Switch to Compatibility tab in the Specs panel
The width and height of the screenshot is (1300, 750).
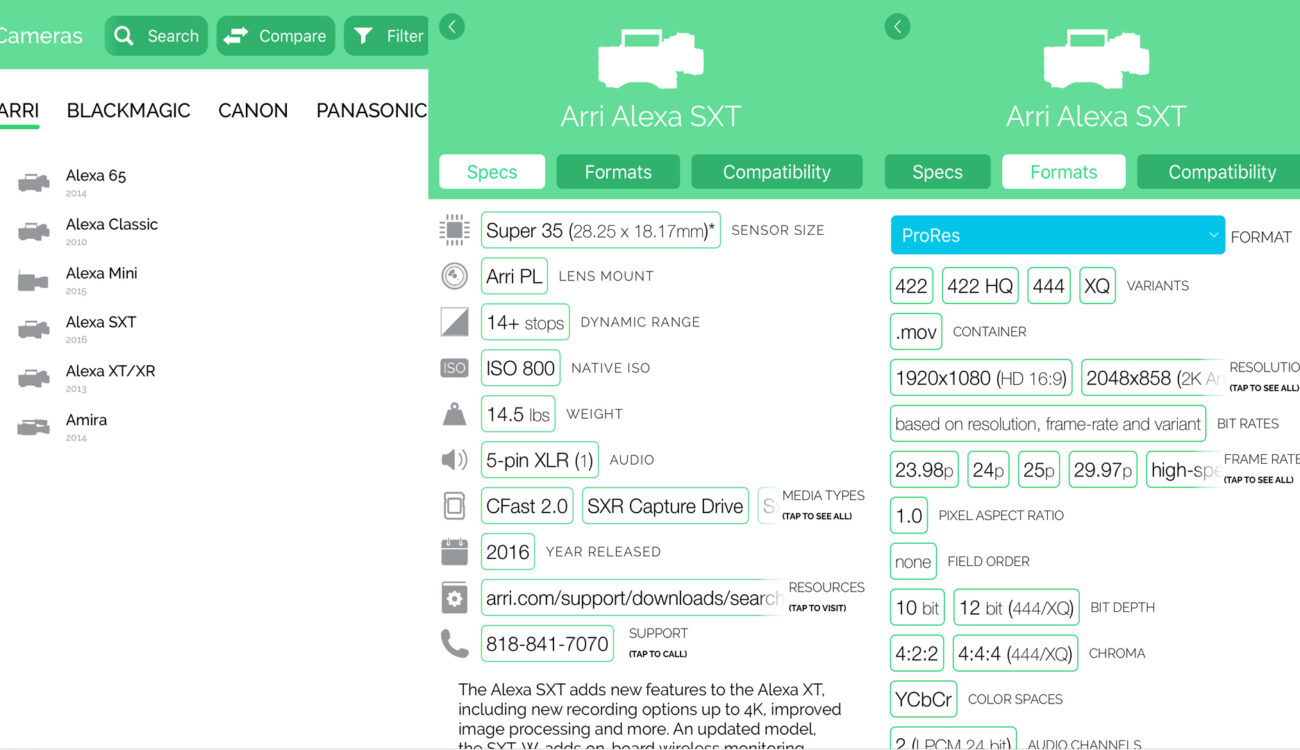pos(777,172)
